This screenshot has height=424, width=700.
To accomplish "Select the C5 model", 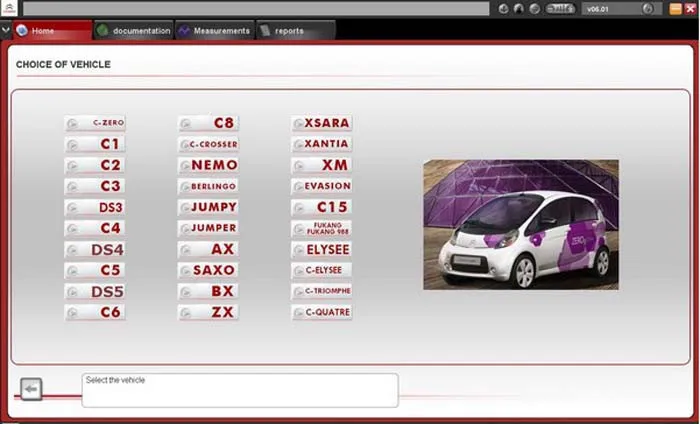I will click(95, 270).
